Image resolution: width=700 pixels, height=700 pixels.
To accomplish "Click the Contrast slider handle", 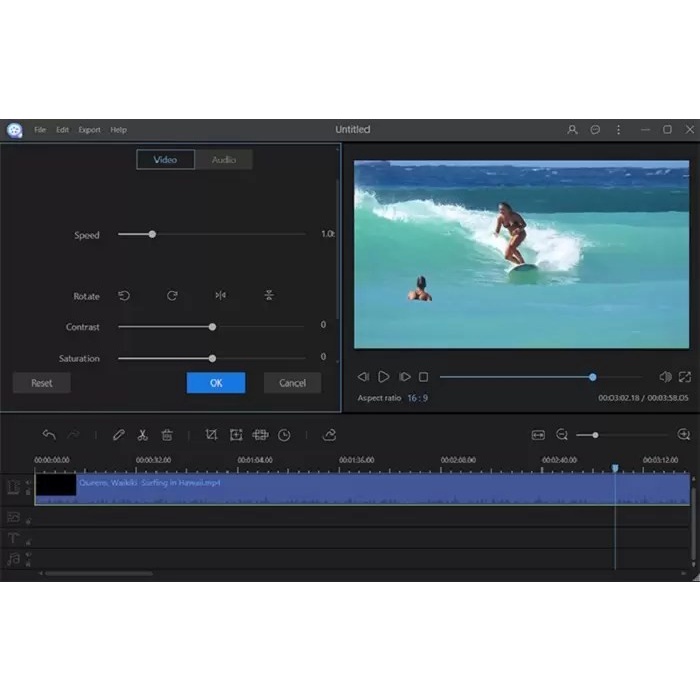I will click(x=212, y=327).
